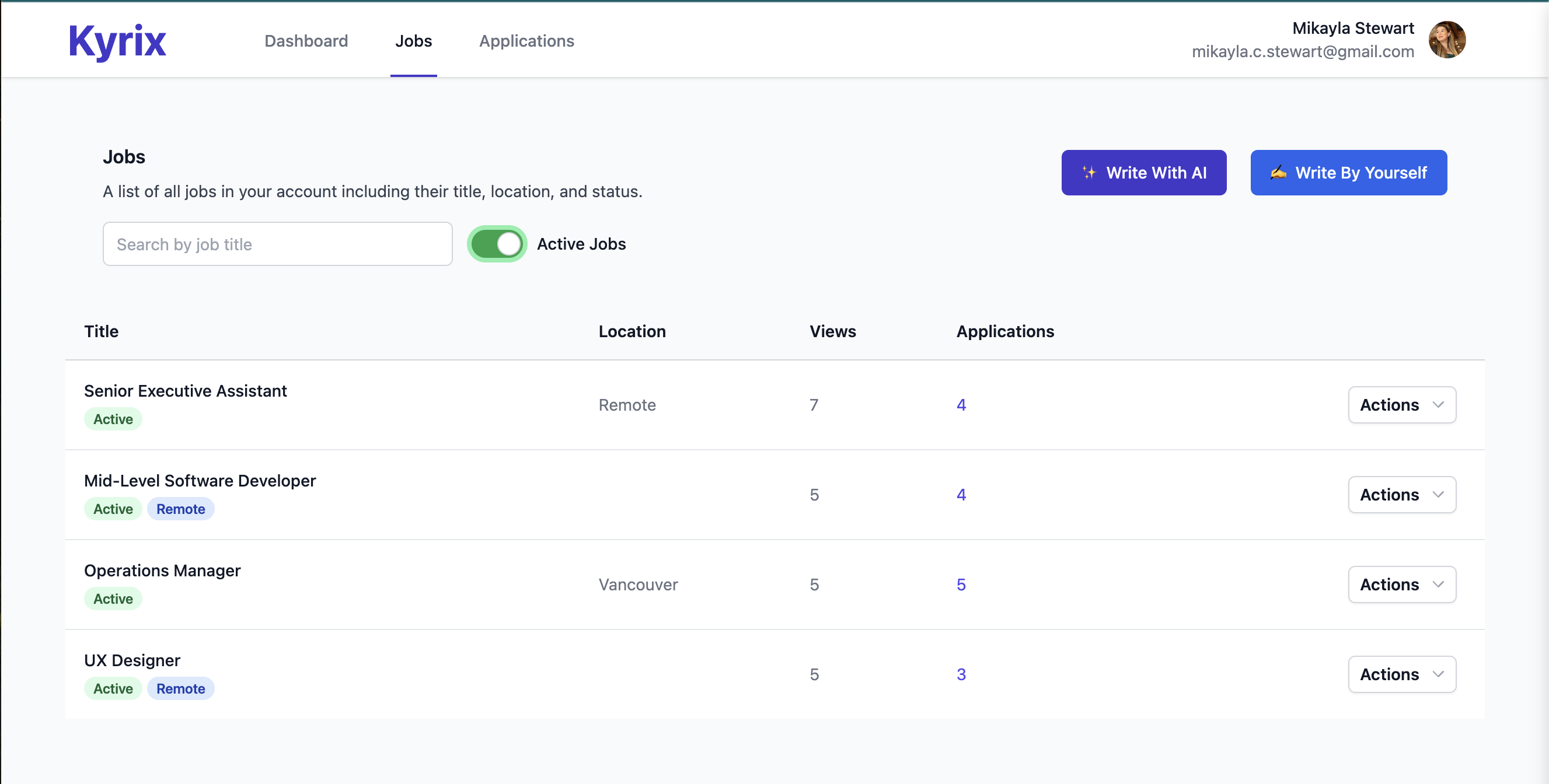Toggle the Active Jobs switch
Image resolution: width=1549 pixels, height=784 pixels.
tap(497, 244)
